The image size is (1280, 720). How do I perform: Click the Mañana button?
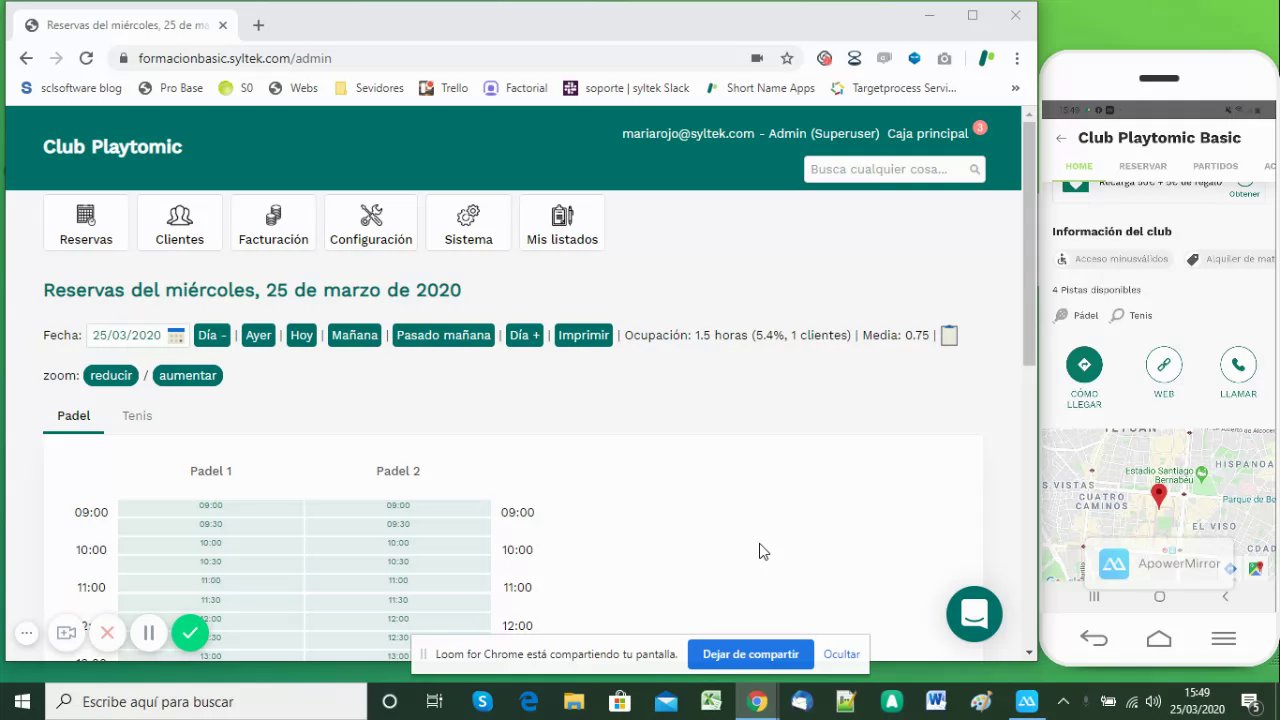tap(355, 336)
